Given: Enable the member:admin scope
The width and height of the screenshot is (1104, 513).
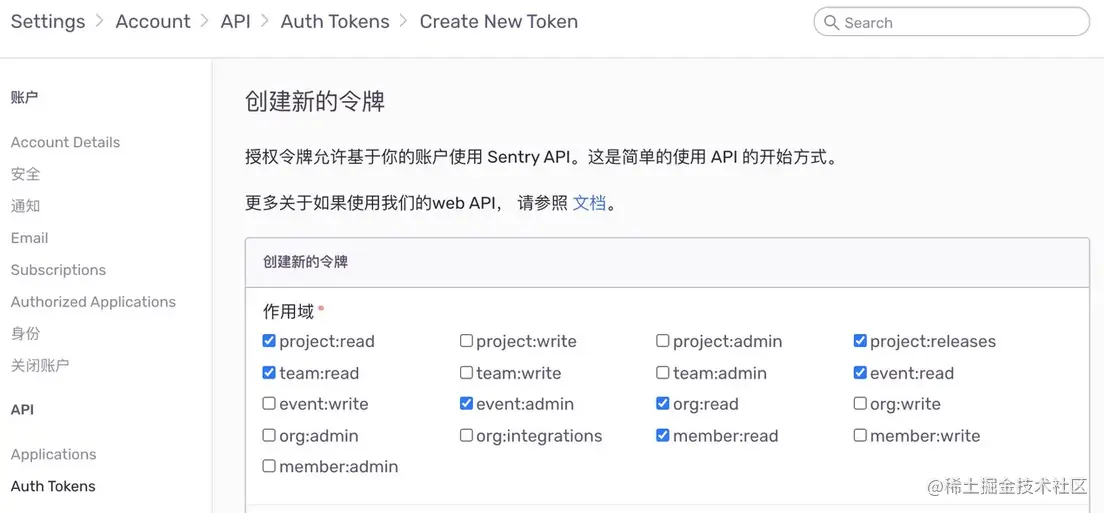Looking at the screenshot, I should click(269, 466).
